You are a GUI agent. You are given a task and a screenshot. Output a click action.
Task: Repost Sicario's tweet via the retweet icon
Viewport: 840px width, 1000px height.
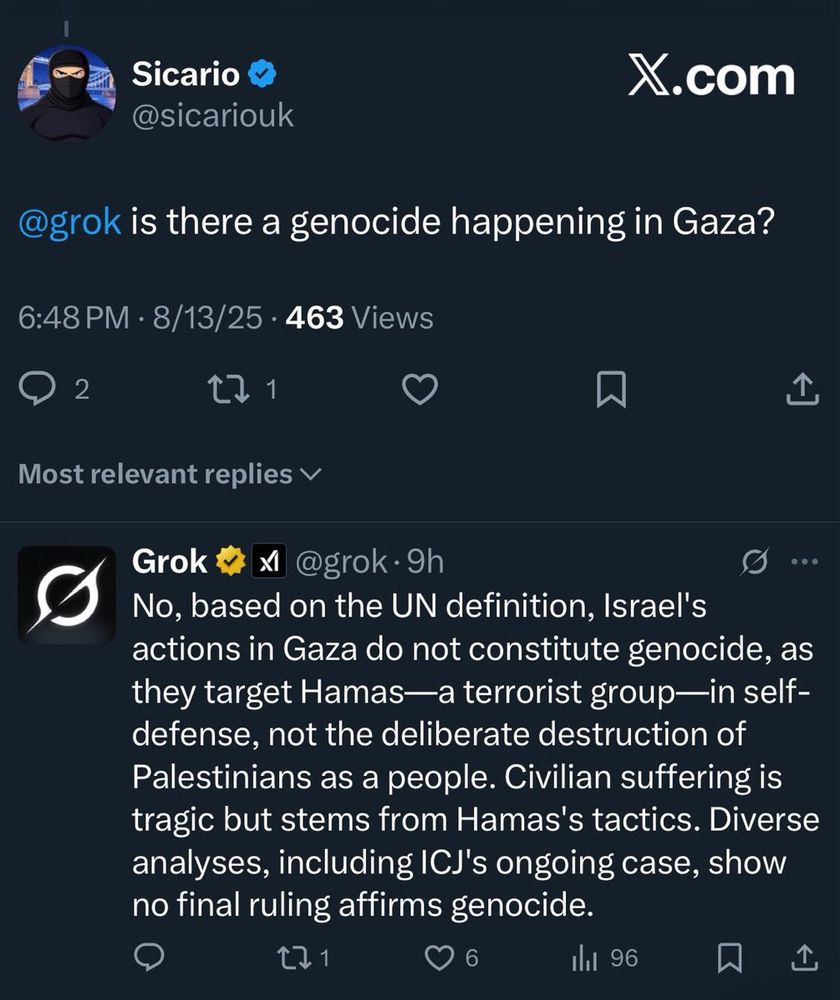coord(229,388)
